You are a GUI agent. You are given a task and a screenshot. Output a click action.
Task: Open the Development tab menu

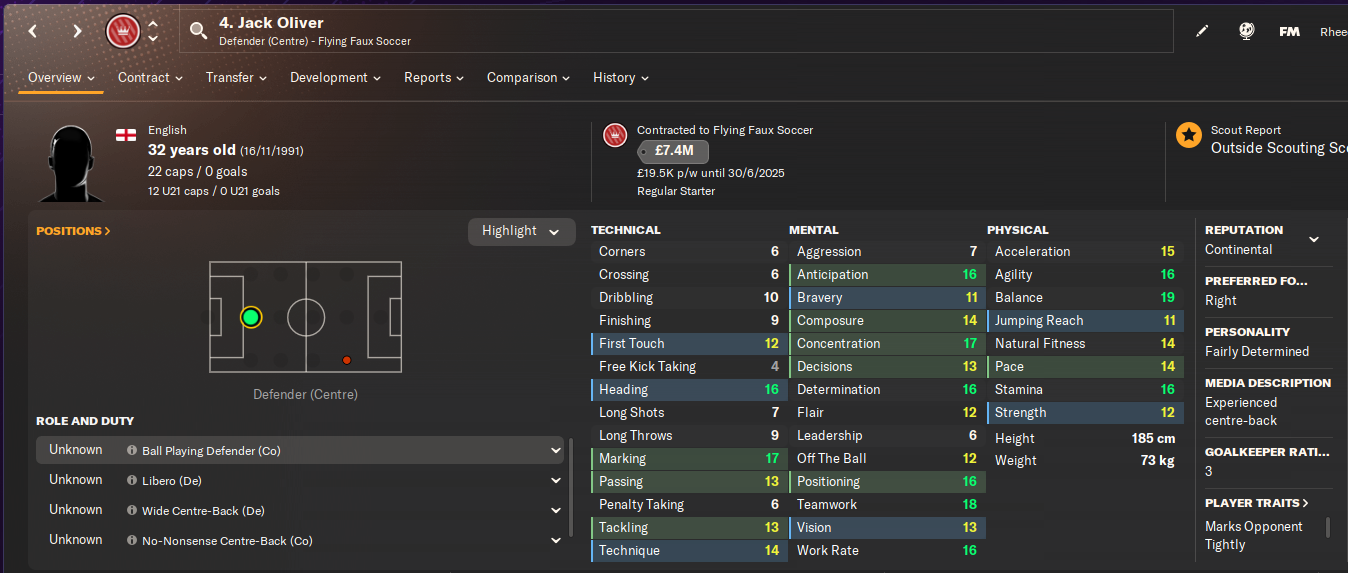[335, 78]
